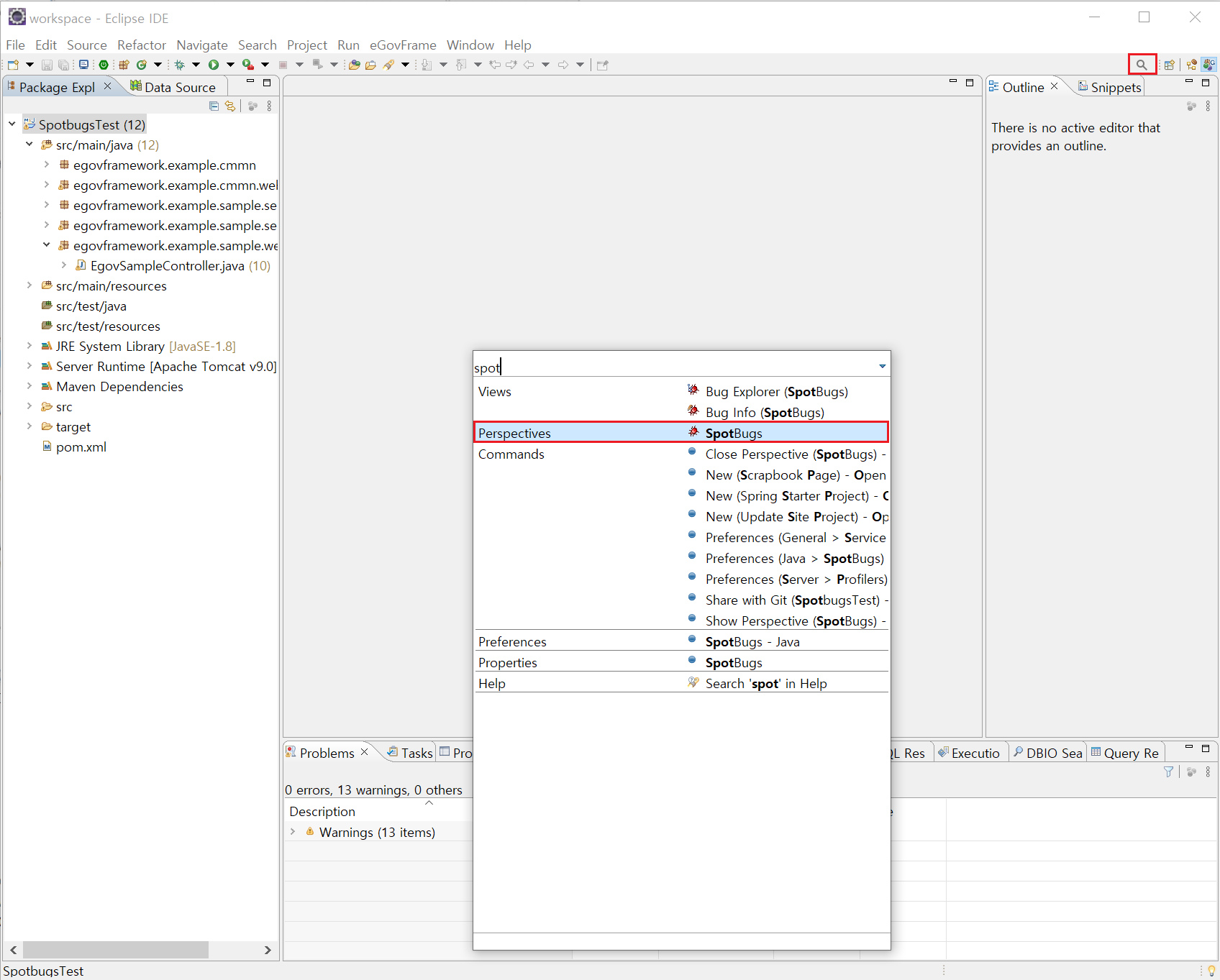Click the filter icon in Problems view
Viewport: 1220px width, 980px height.
coord(1168,771)
